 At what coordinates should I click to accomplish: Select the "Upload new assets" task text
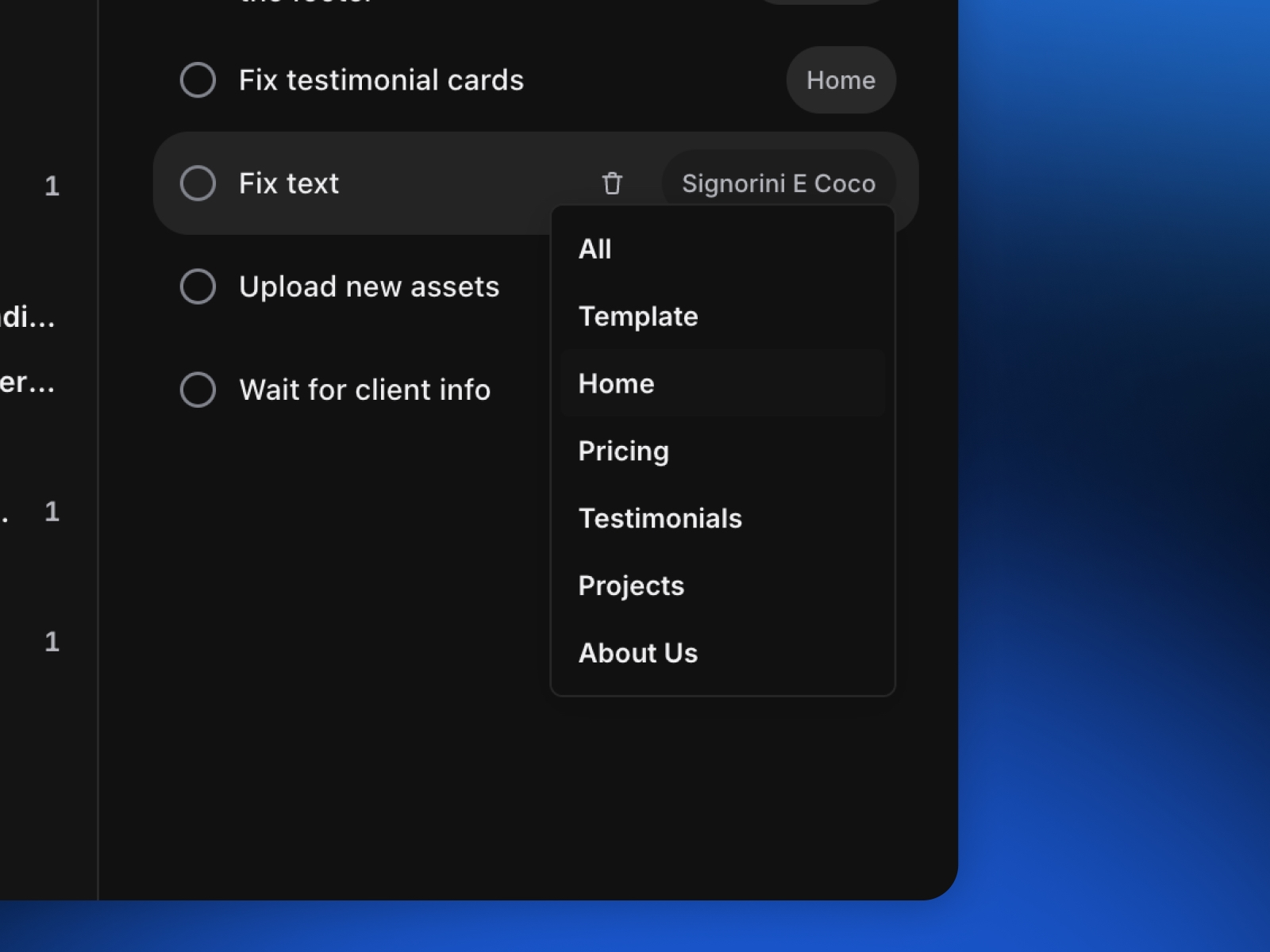coord(368,286)
